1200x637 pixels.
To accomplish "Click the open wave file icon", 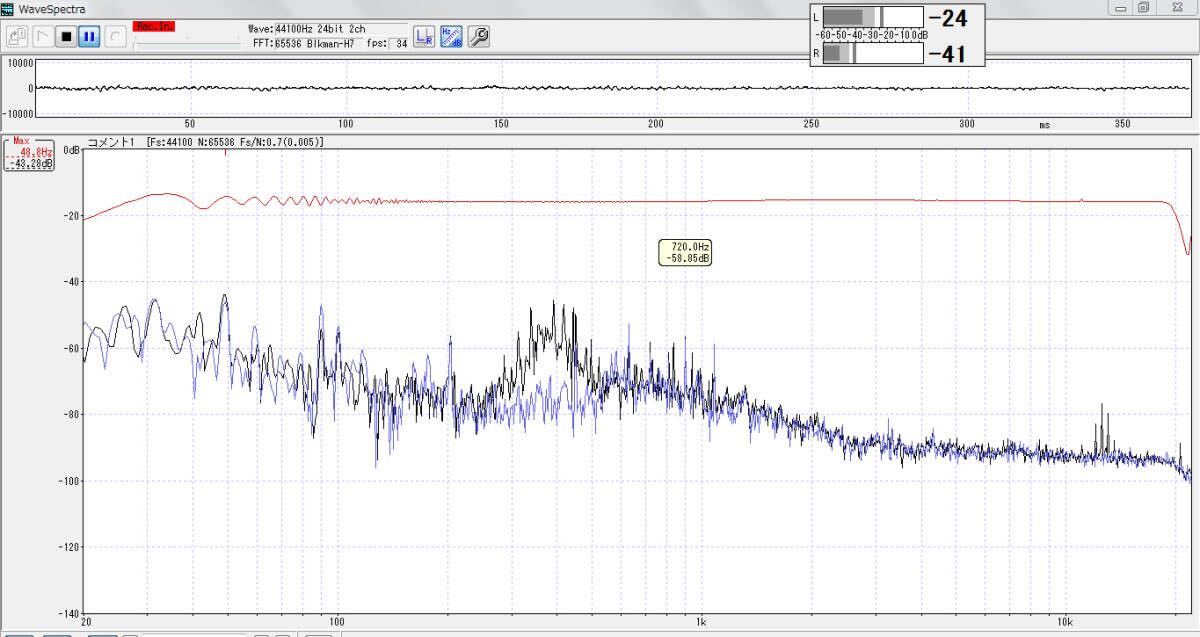I will (17, 37).
